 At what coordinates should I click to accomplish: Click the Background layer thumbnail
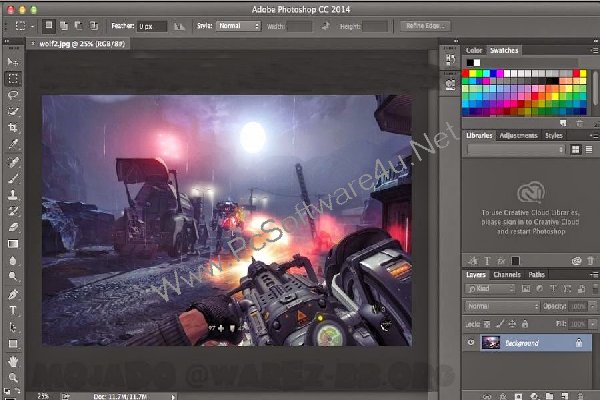(491, 343)
